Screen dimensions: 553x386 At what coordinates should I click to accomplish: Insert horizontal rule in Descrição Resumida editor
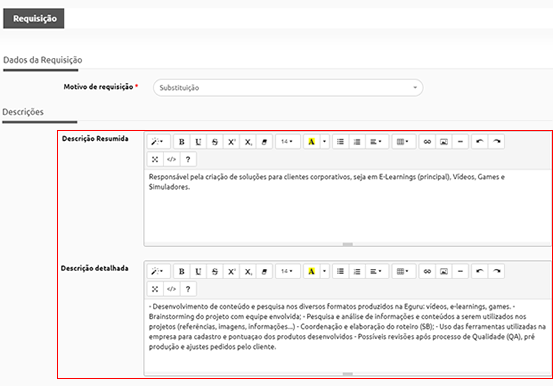(x=460, y=142)
